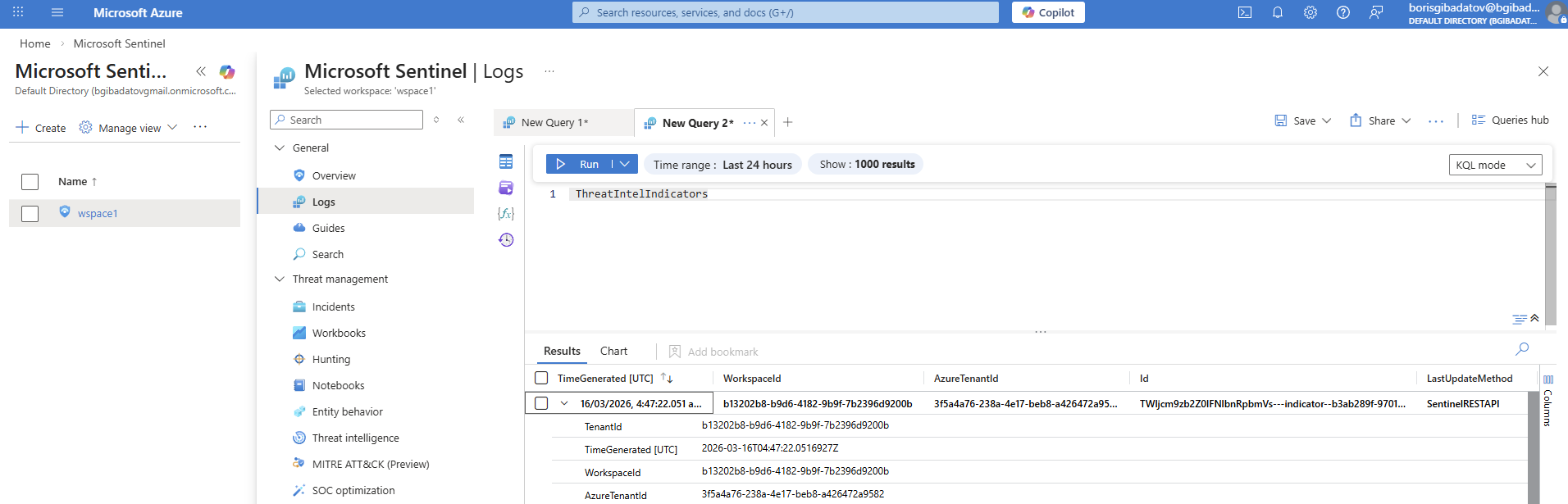Viewport: 1568px width, 504px height.
Task: Click the Azure global search field
Action: 785,12
